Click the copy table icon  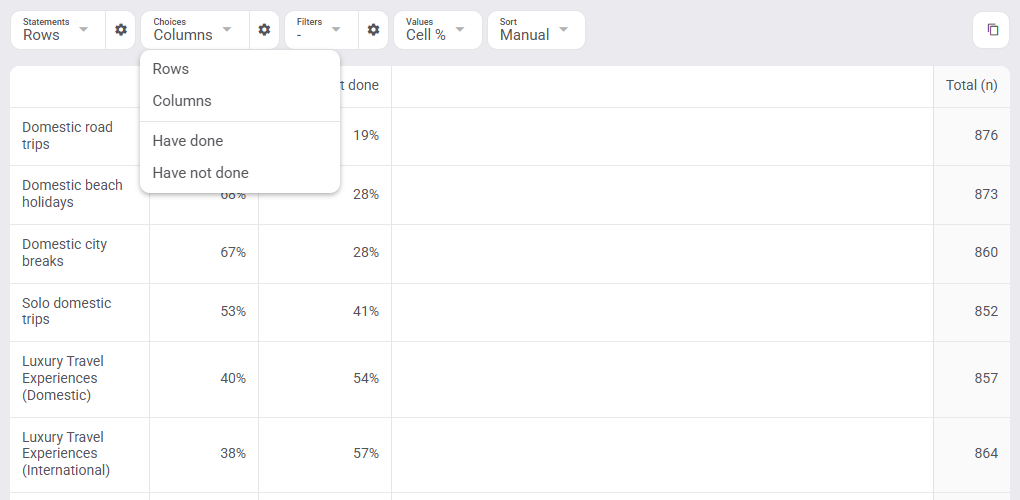[992, 30]
